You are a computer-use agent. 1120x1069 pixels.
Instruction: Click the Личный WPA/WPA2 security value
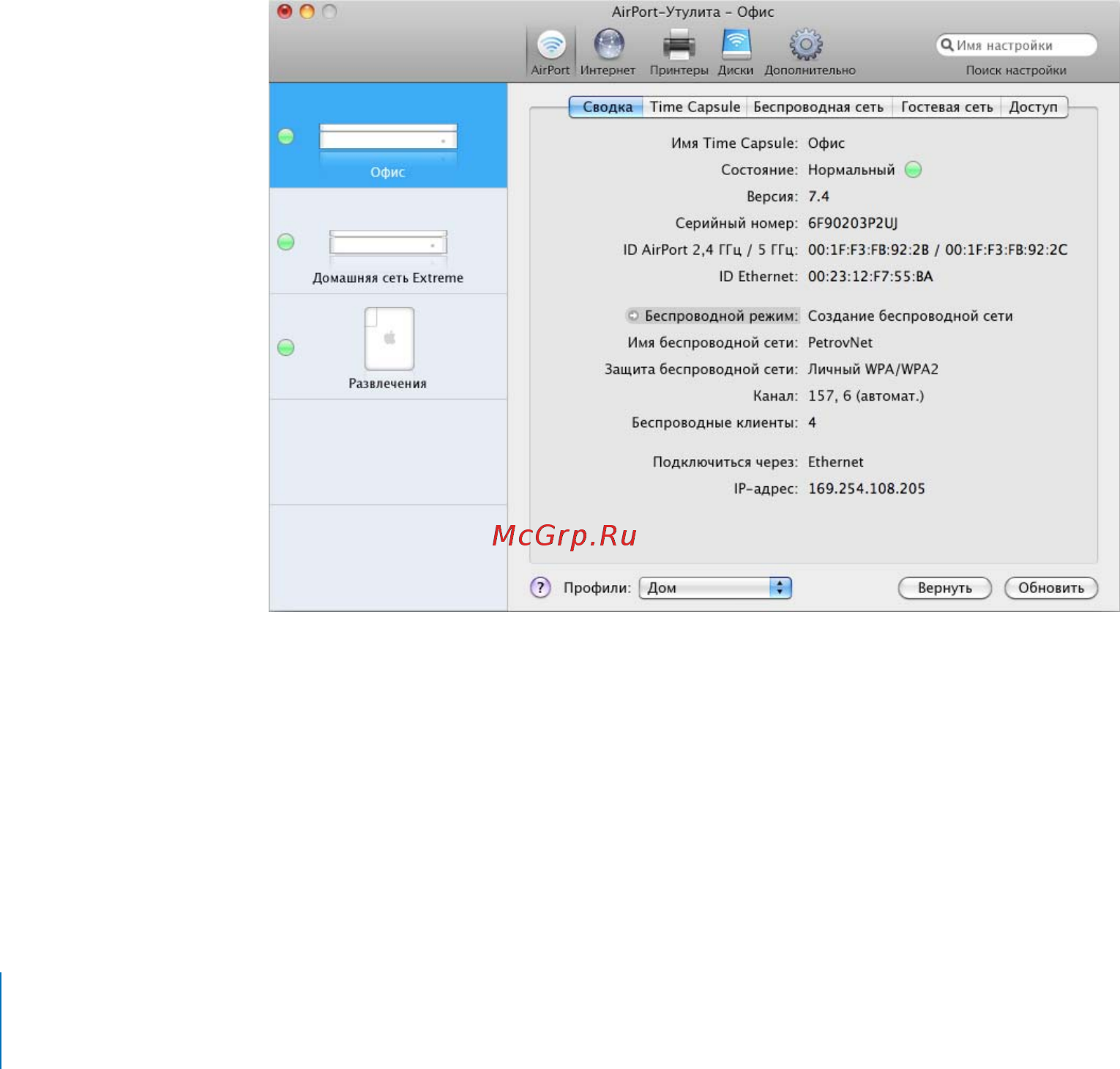coord(873,369)
